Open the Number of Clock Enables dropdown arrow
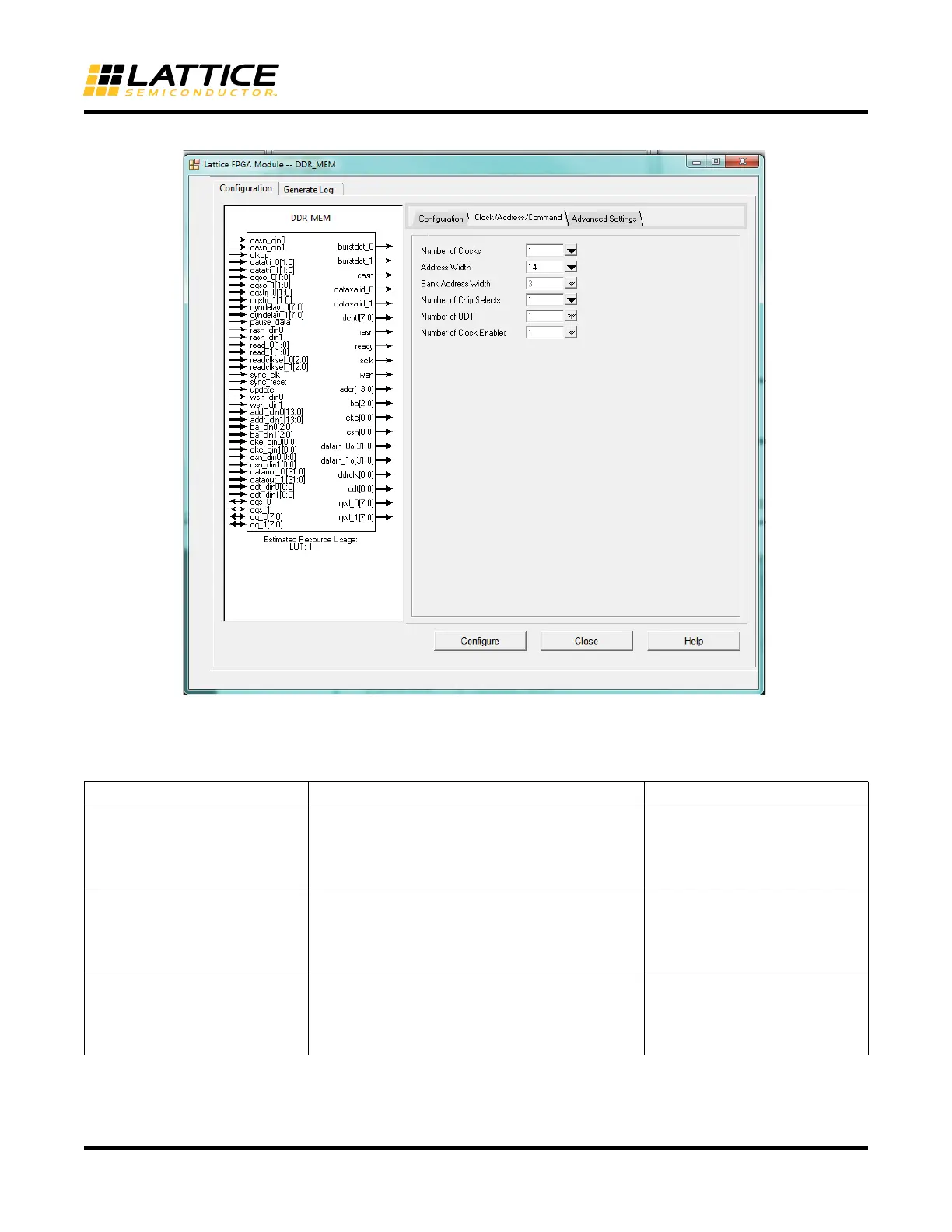This screenshot has height=1232, width=952. (x=571, y=332)
